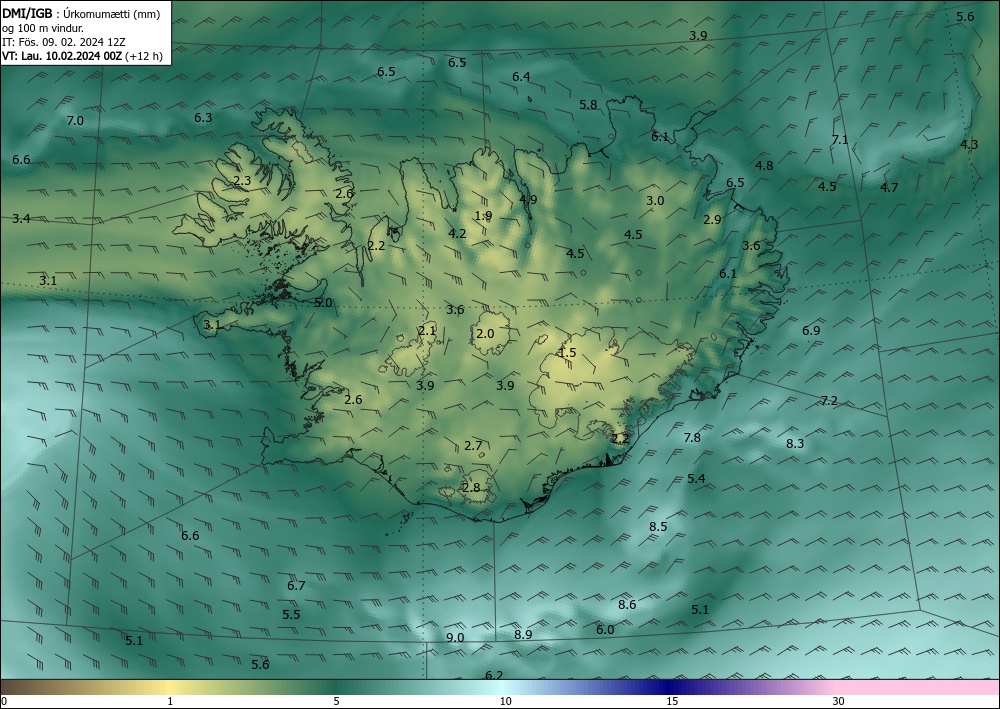Screen dimensions: 1000x709
Task: Click the map value 7.0
Action: (x=75, y=121)
